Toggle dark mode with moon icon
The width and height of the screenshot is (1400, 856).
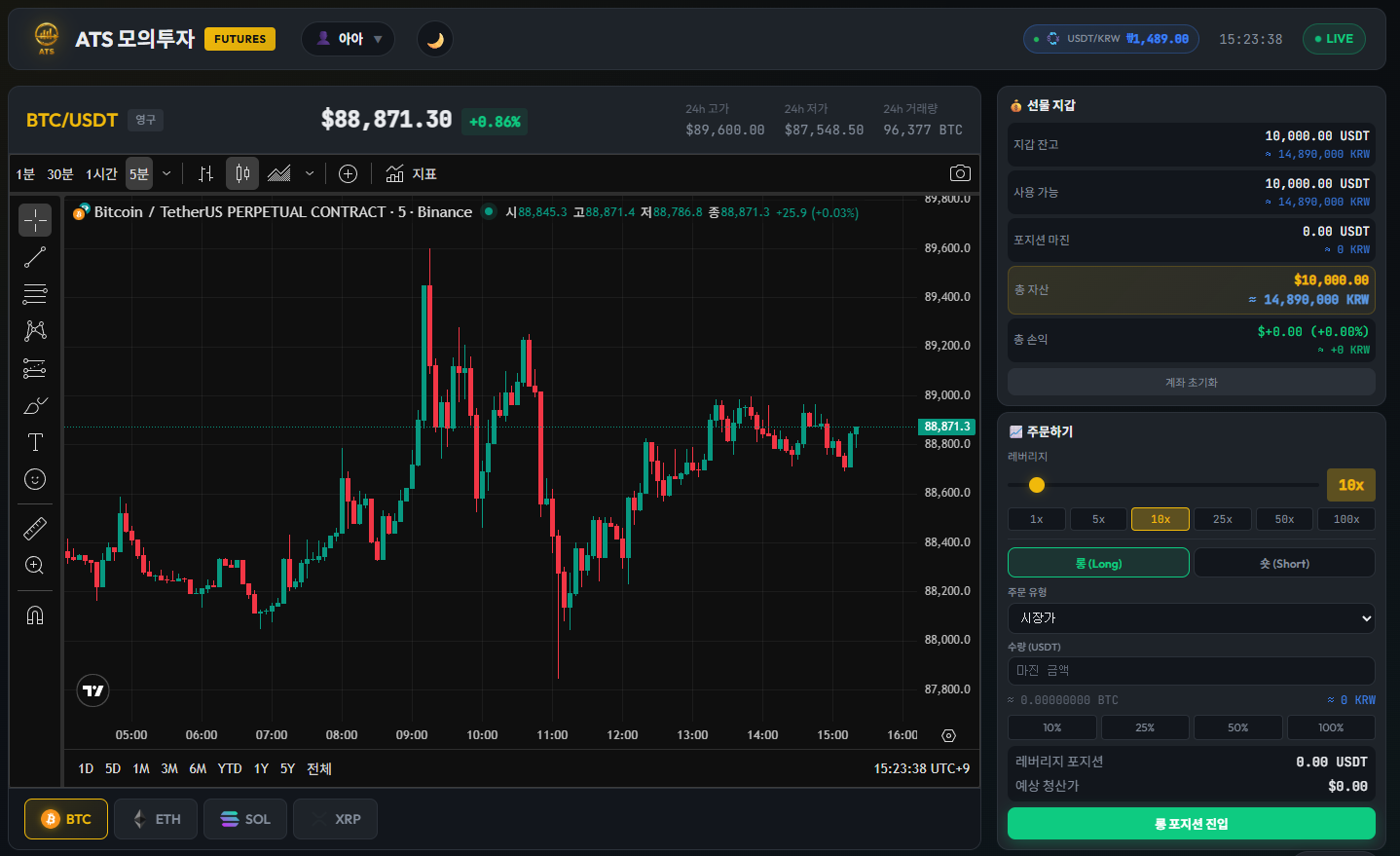coord(435,39)
